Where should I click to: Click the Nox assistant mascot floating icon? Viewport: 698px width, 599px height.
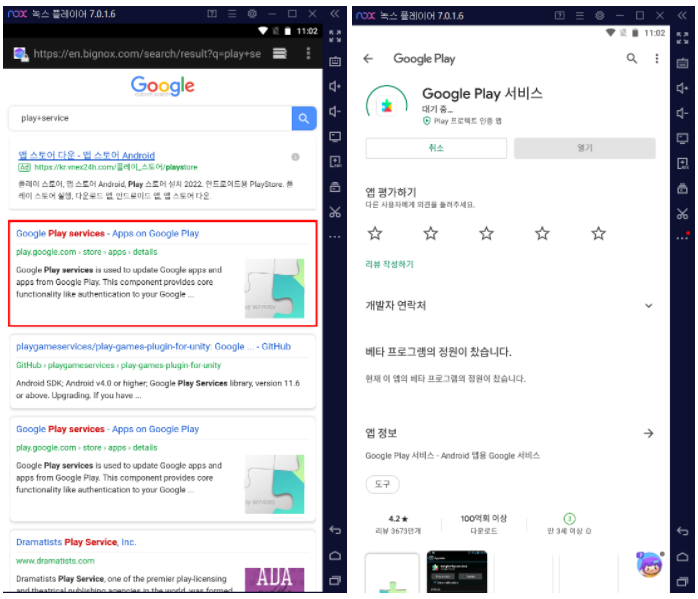coord(649,564)
